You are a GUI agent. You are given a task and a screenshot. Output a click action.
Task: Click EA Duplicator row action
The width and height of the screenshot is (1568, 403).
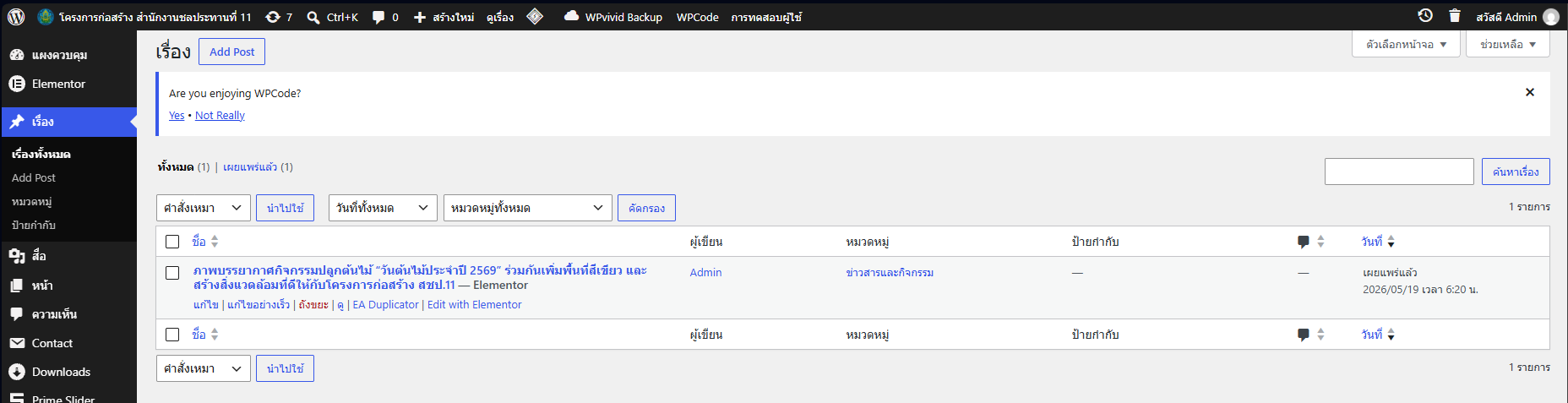tap(385, 305)
